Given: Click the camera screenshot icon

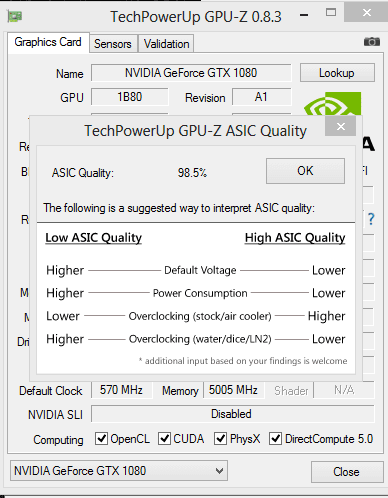Looking at the screenshot, I should 372,42.
